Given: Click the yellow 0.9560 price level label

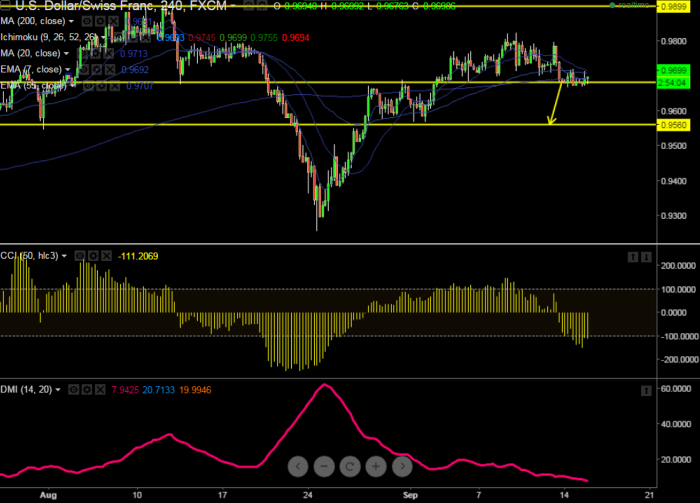Looking at the screenshot, I should [x=673, y=125].
